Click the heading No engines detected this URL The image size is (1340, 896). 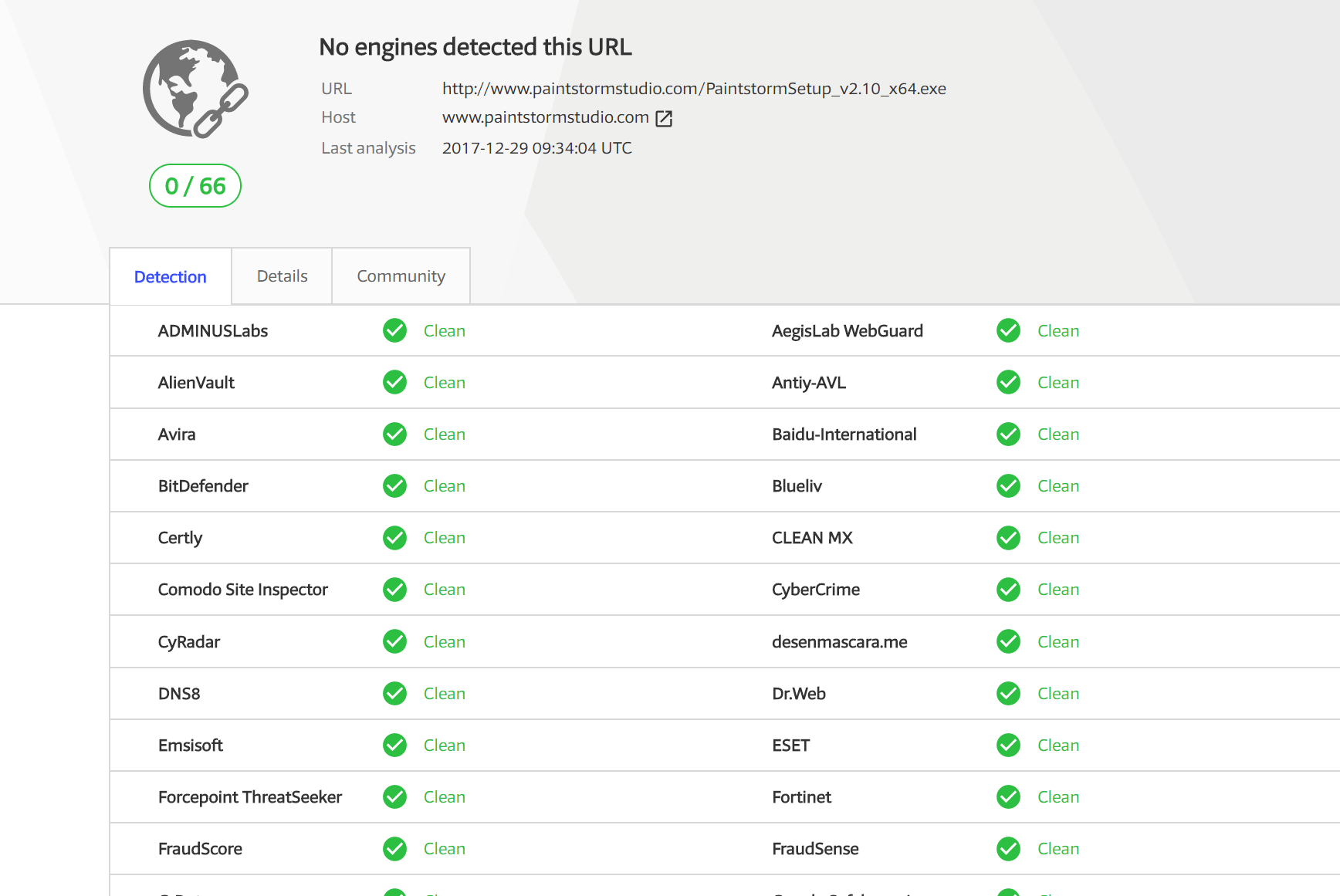tap(475, 47)
